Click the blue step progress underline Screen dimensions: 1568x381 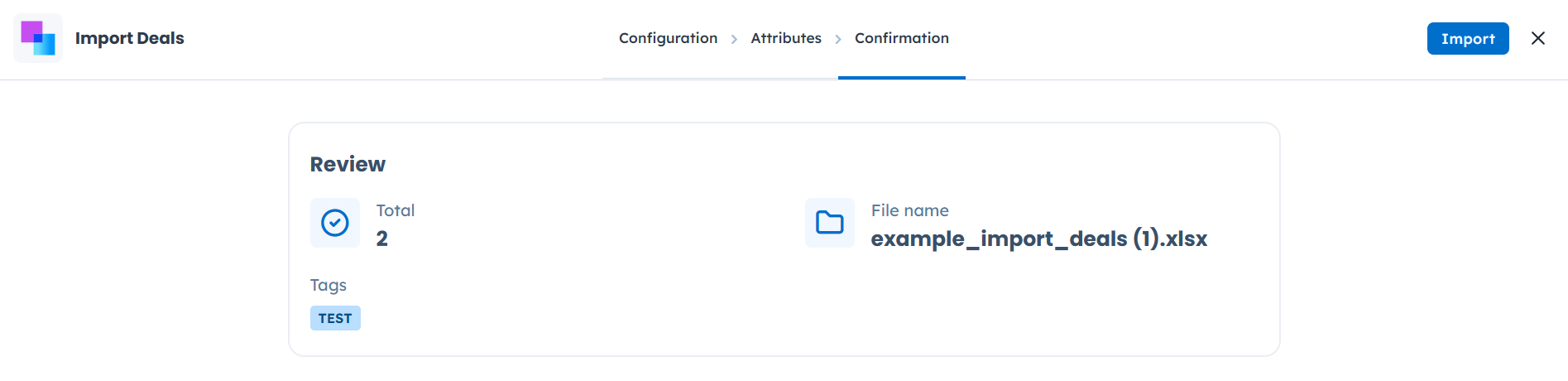pos(901,78)
